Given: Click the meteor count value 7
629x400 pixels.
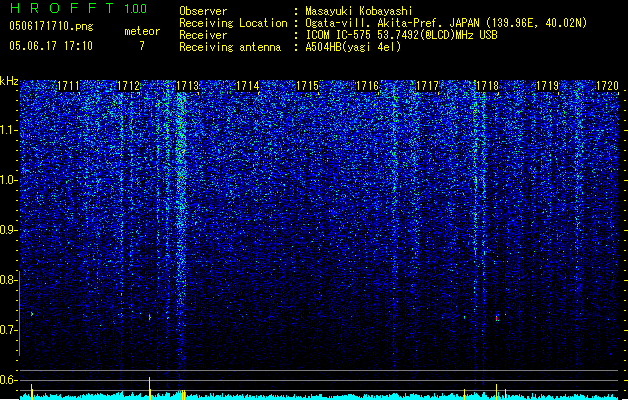Looking at the screenshot, I should [x=142, y=46].
